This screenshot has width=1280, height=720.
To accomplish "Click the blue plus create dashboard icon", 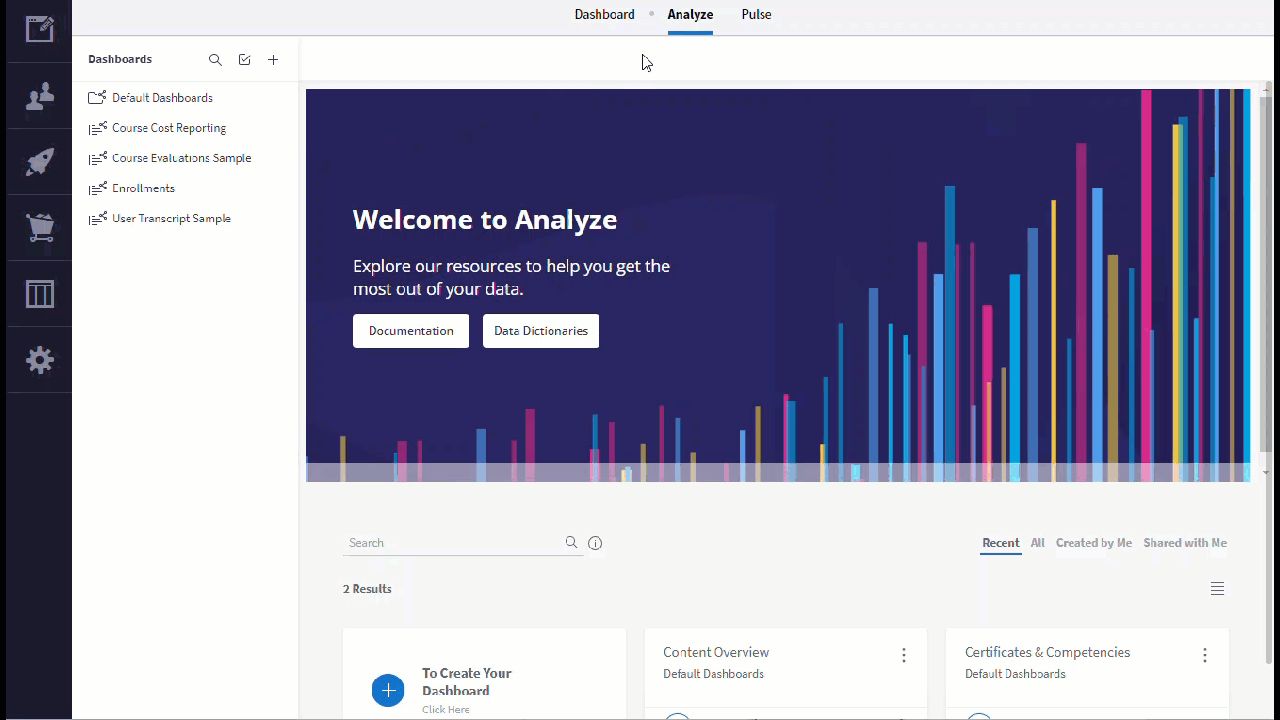I will [x=388, y=690].
